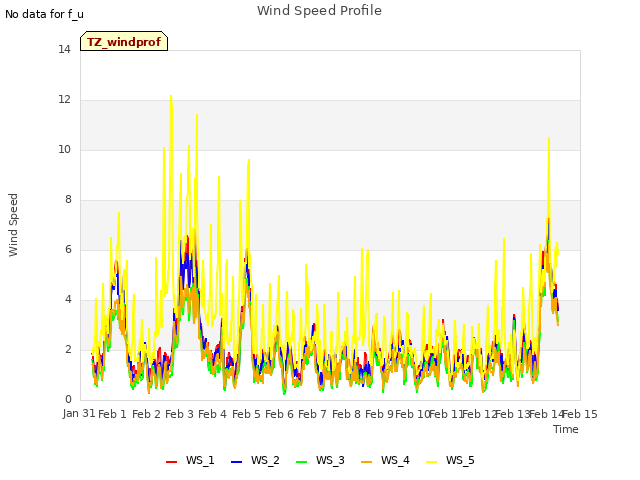Viewport: 640px width, 480px height.
Task: Toggle WS_5 legend entry
Action: click(450, 460)
